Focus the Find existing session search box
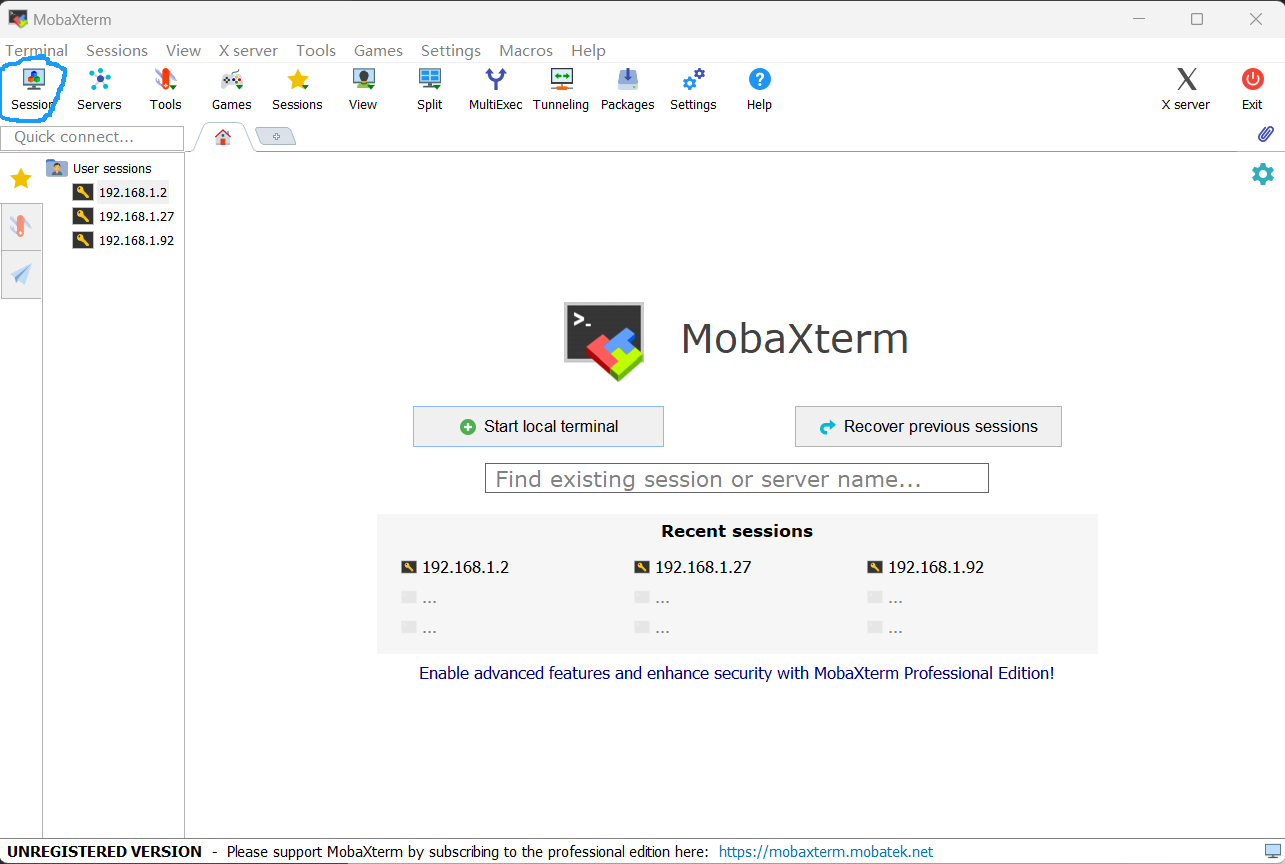 click(737, 478)
